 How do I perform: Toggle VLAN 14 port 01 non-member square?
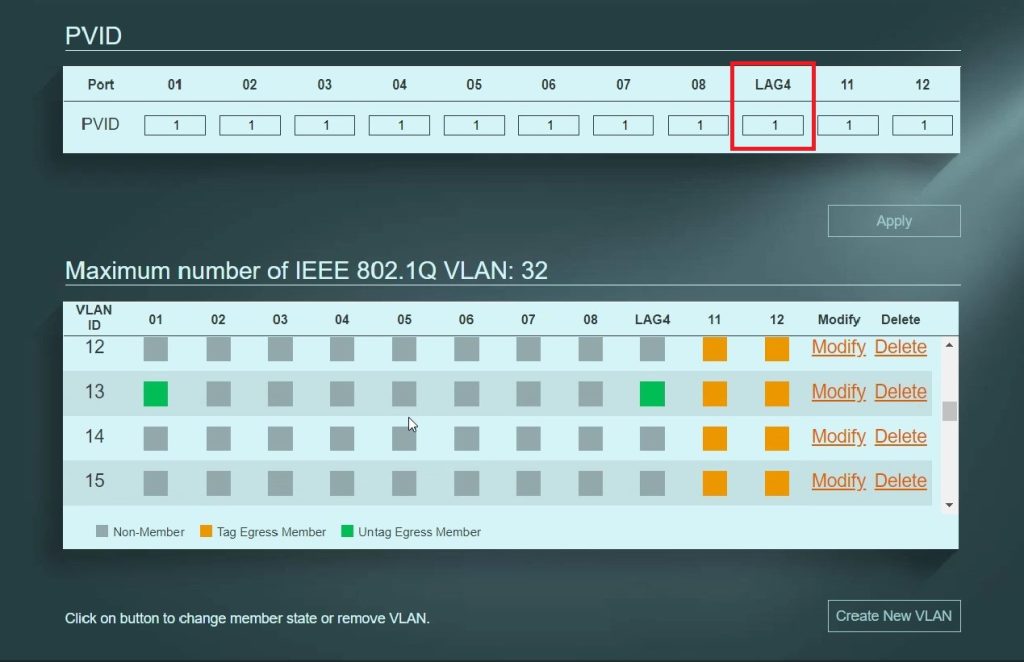tap(155, 439)
